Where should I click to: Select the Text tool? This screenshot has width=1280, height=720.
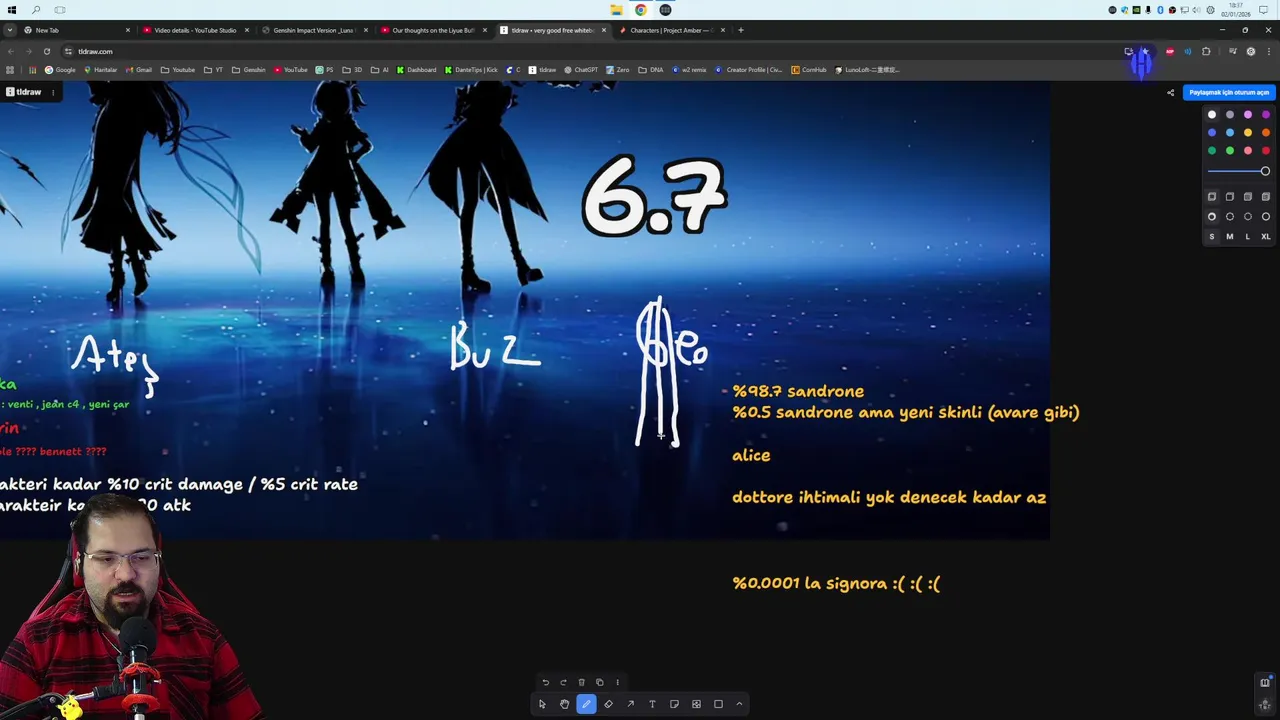[652, 704]
